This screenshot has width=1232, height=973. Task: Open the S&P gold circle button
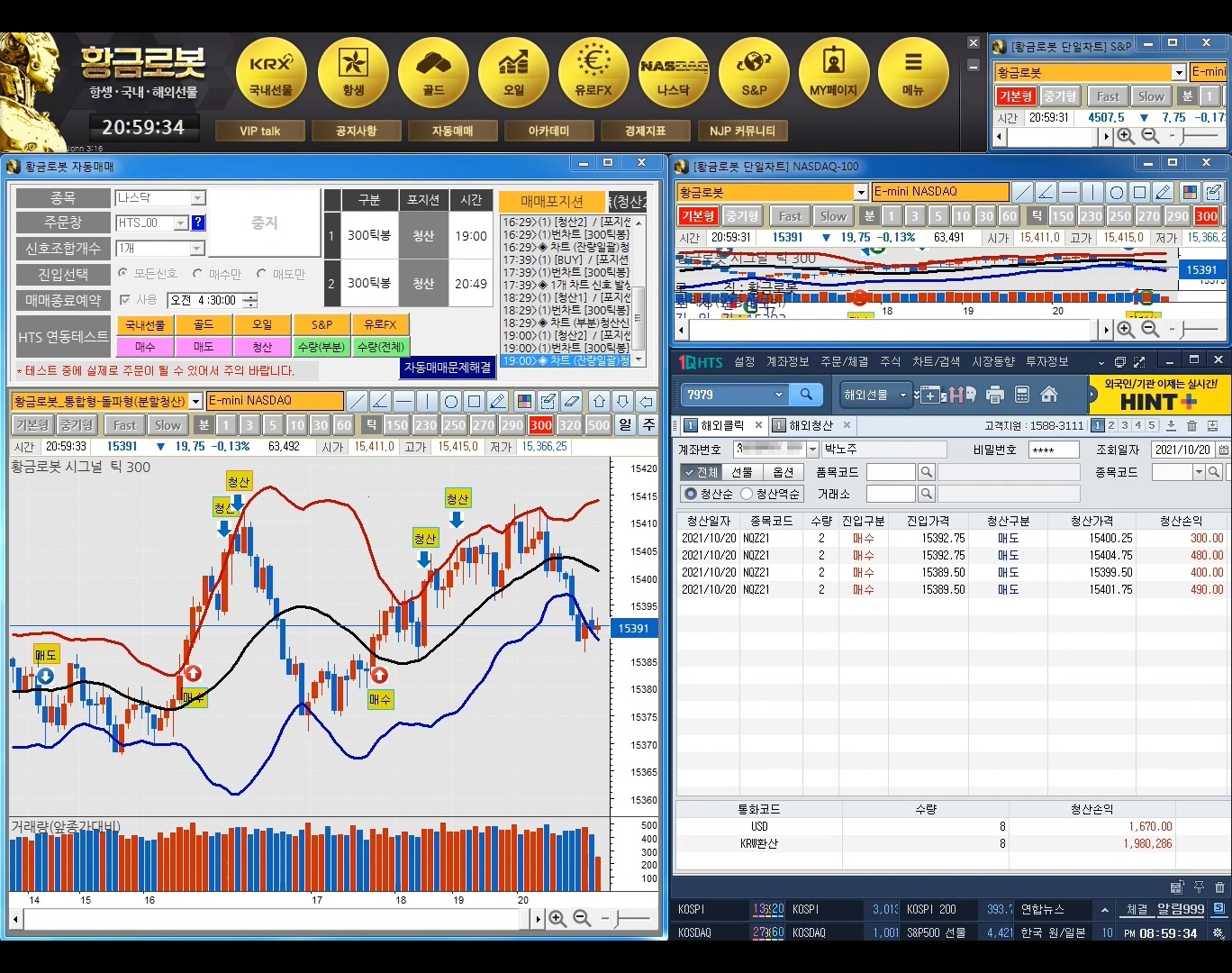pos(754,74)
